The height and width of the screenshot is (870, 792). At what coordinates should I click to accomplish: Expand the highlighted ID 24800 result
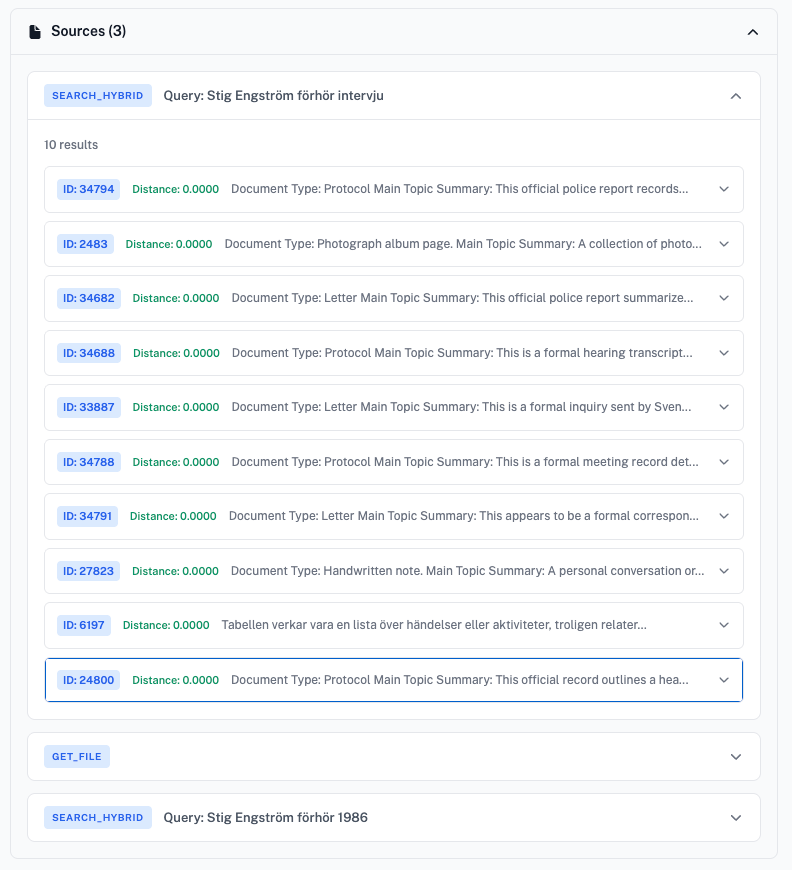point(723,680)
